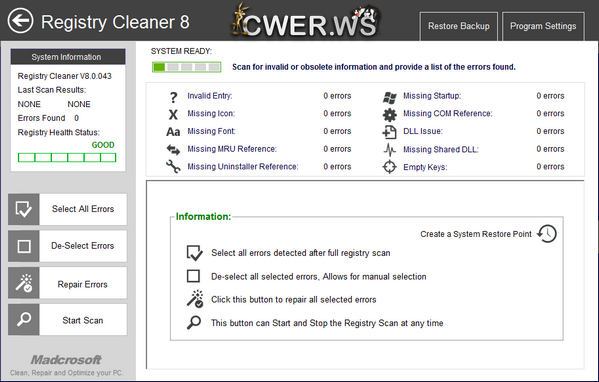Image resolution: width=599 pixels, height=382 pixels.
Task: Click the Missing Uninstaller Reference wrench icon
Action: [173, 167]
